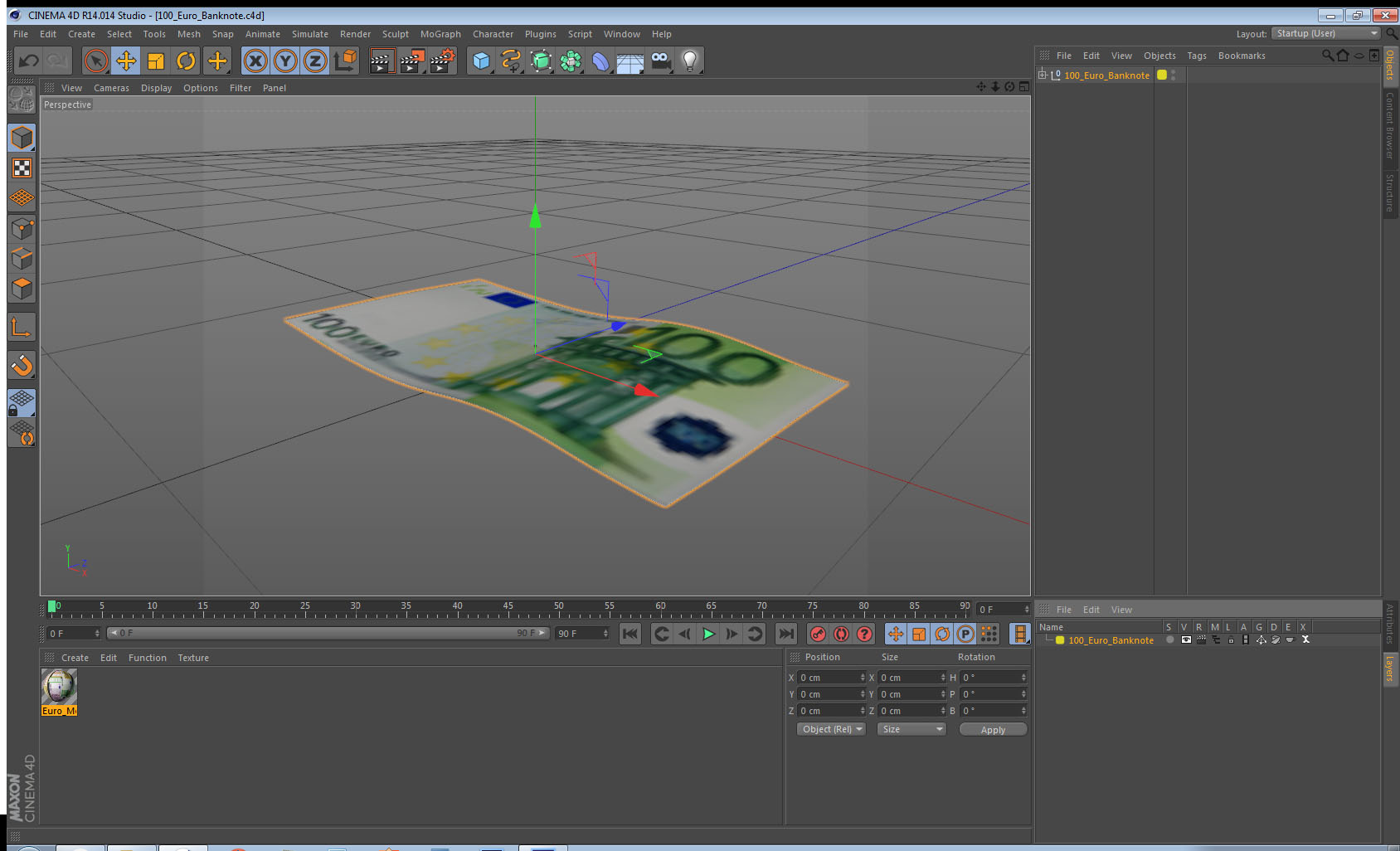The width and height of the screenshot is (1400, 851).
Task: Select Points mode in left sidebar
Action: (22, 229)
